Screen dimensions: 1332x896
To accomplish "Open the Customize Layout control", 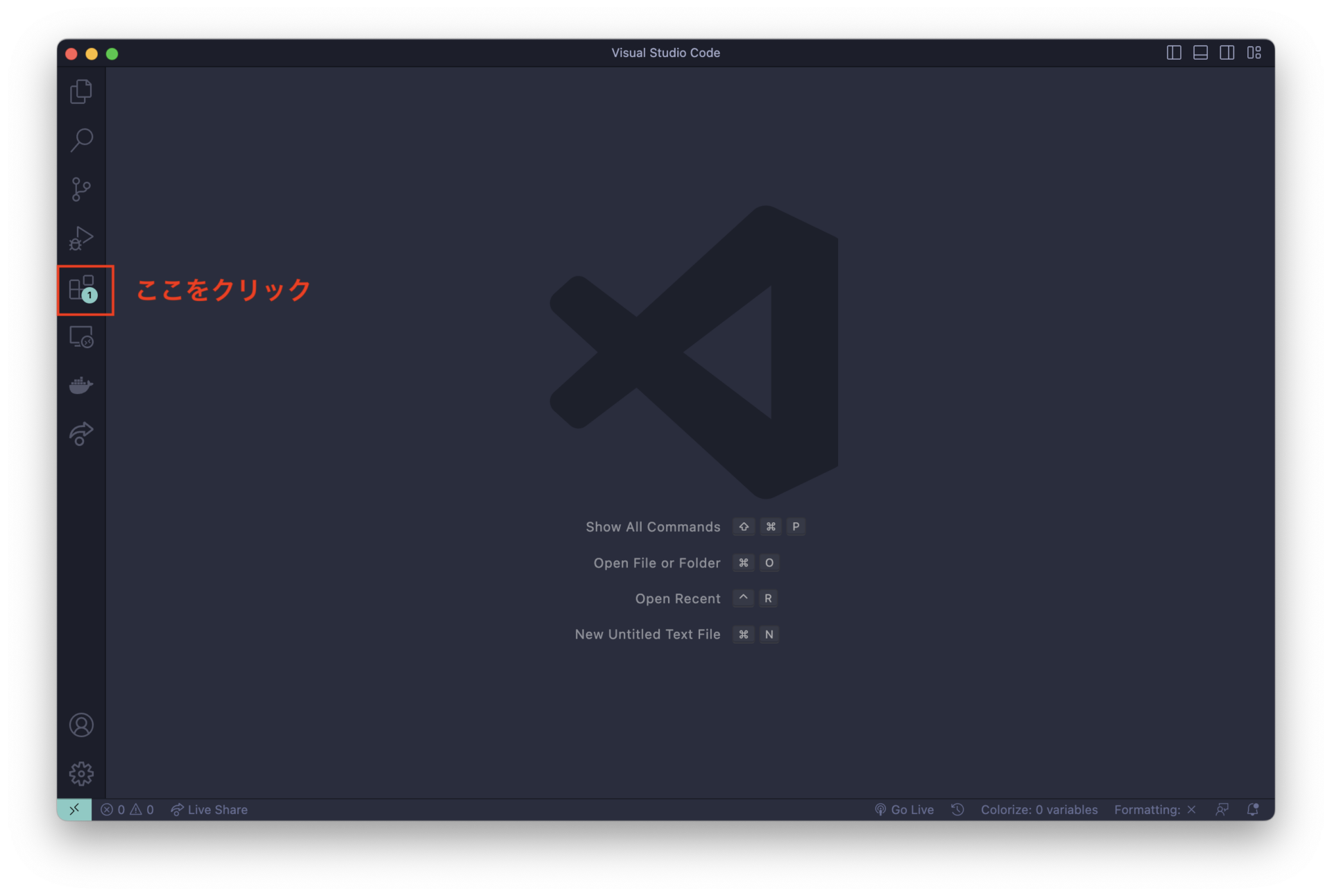I will pos(1254,53).
